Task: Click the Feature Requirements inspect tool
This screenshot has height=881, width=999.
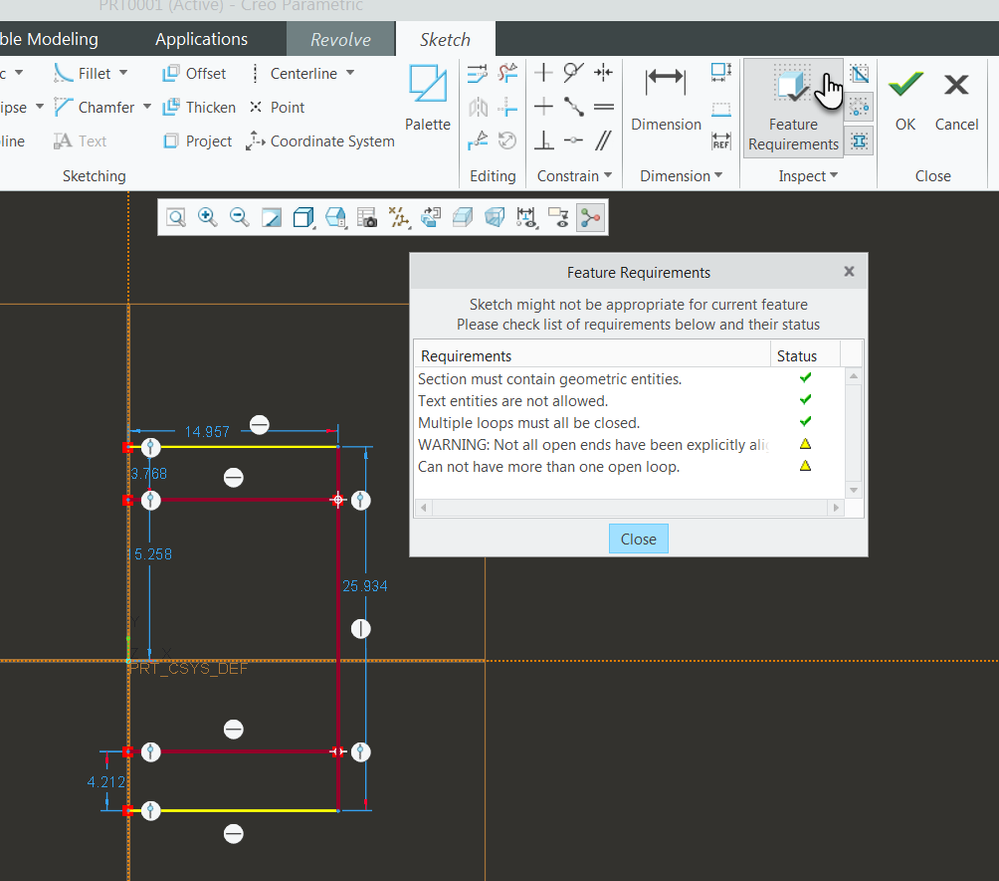Action: [793, 108]
